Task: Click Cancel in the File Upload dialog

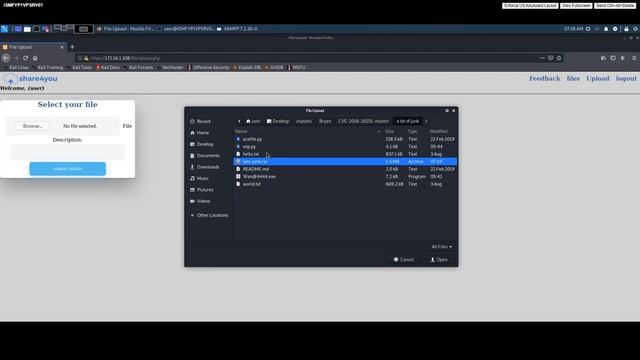Action: point(404,260)
